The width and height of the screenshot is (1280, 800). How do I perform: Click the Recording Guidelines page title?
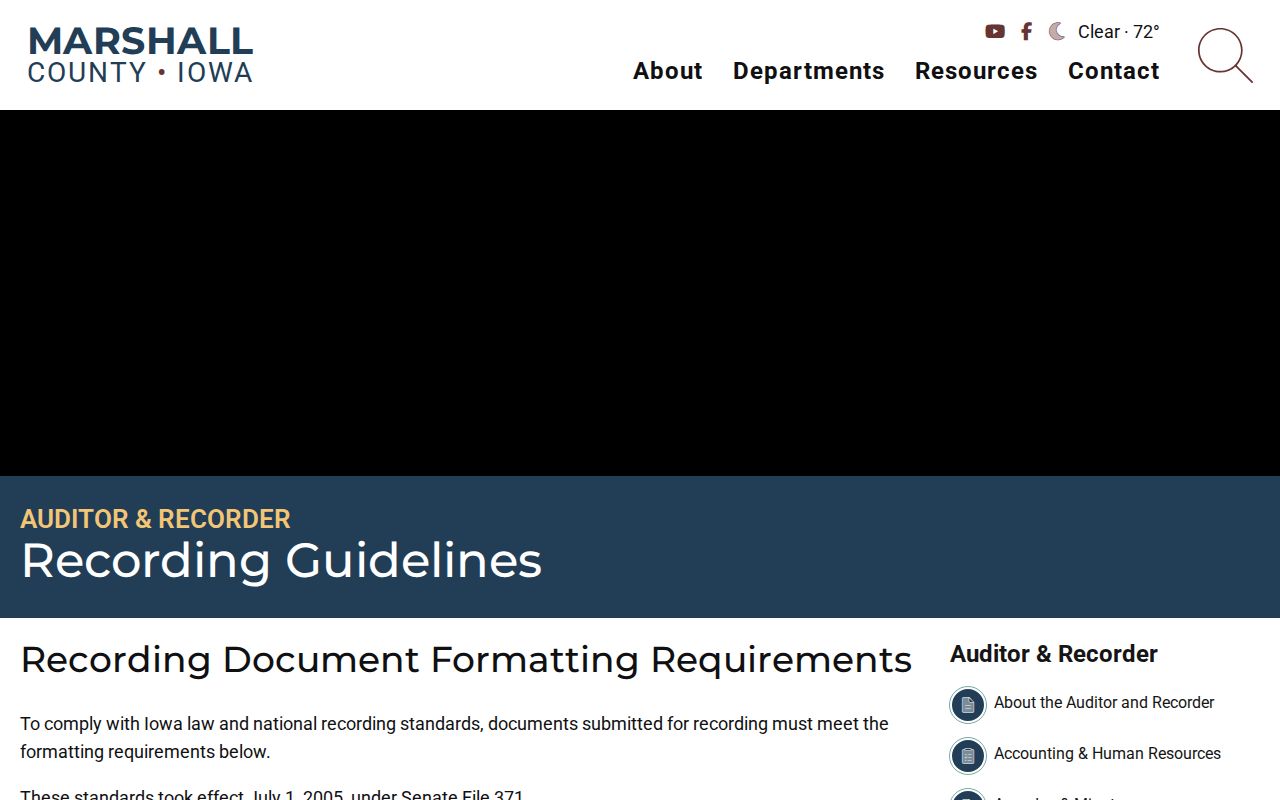click(281, 560)
